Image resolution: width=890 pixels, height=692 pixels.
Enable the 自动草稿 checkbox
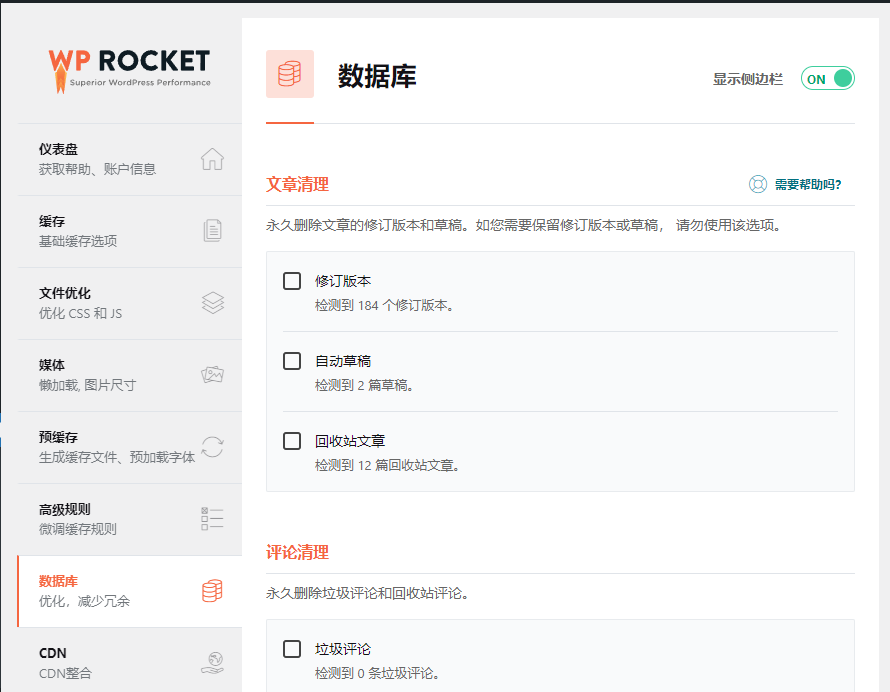292,361
